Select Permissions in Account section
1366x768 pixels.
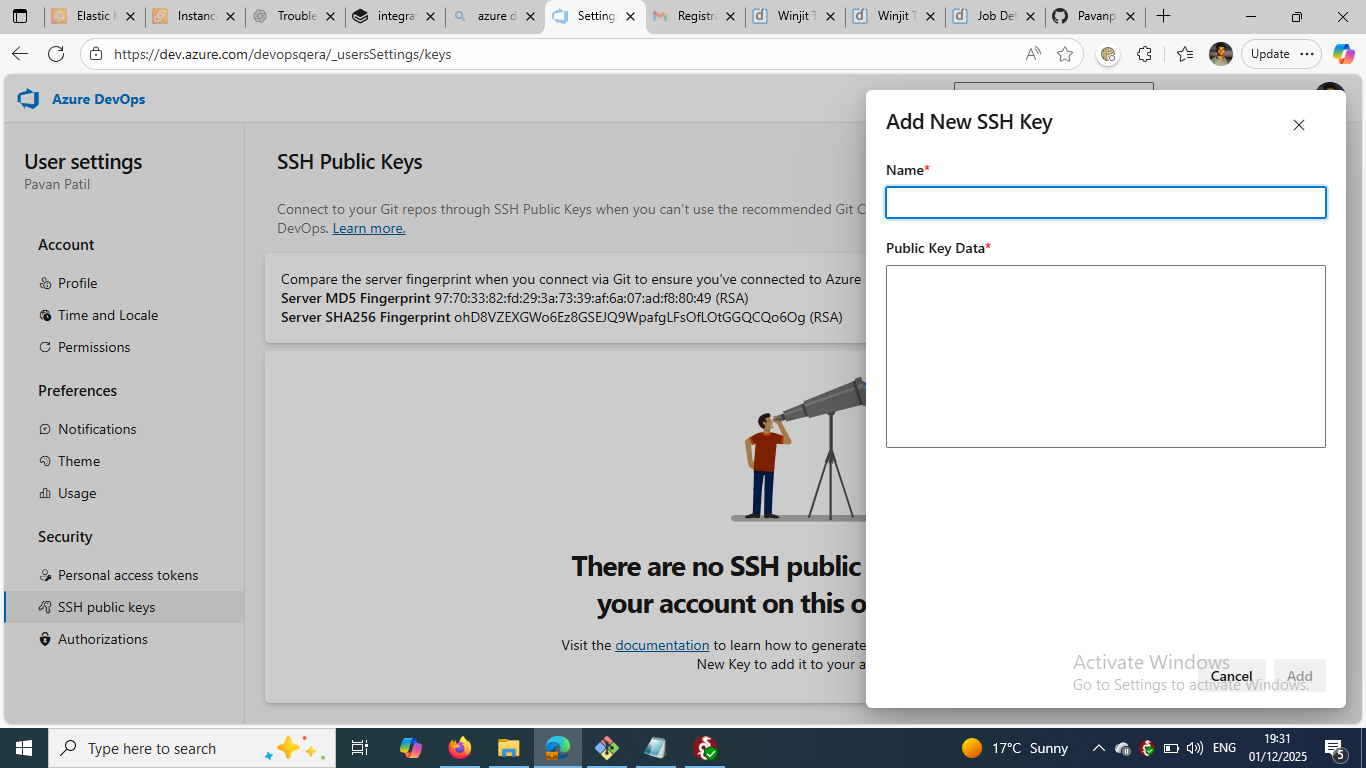point(93,347)
